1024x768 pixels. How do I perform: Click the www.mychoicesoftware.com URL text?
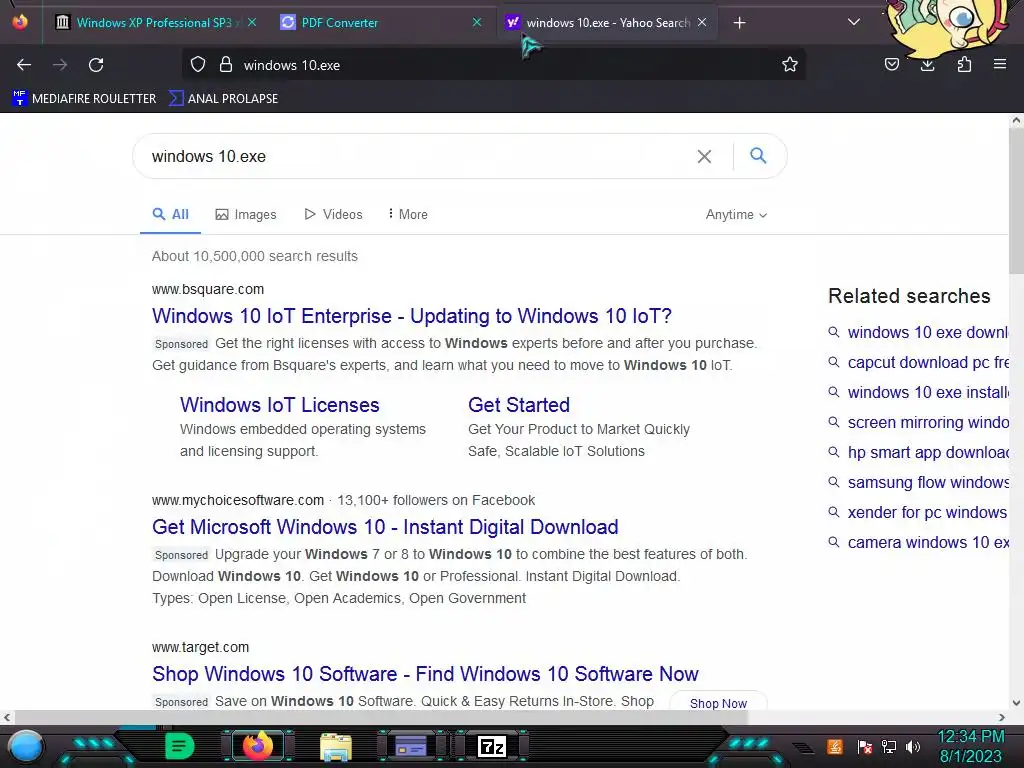click(x=238, y=500)
